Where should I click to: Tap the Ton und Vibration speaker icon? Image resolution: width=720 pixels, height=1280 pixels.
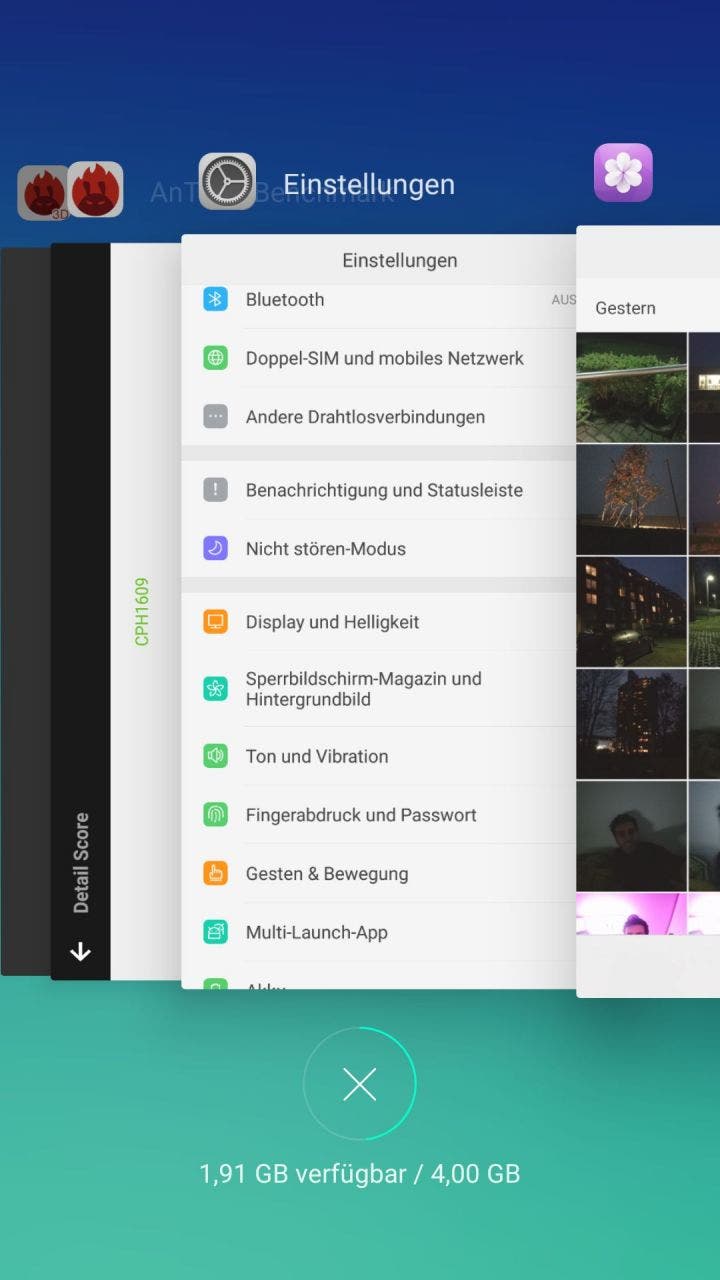pos(215,756)
